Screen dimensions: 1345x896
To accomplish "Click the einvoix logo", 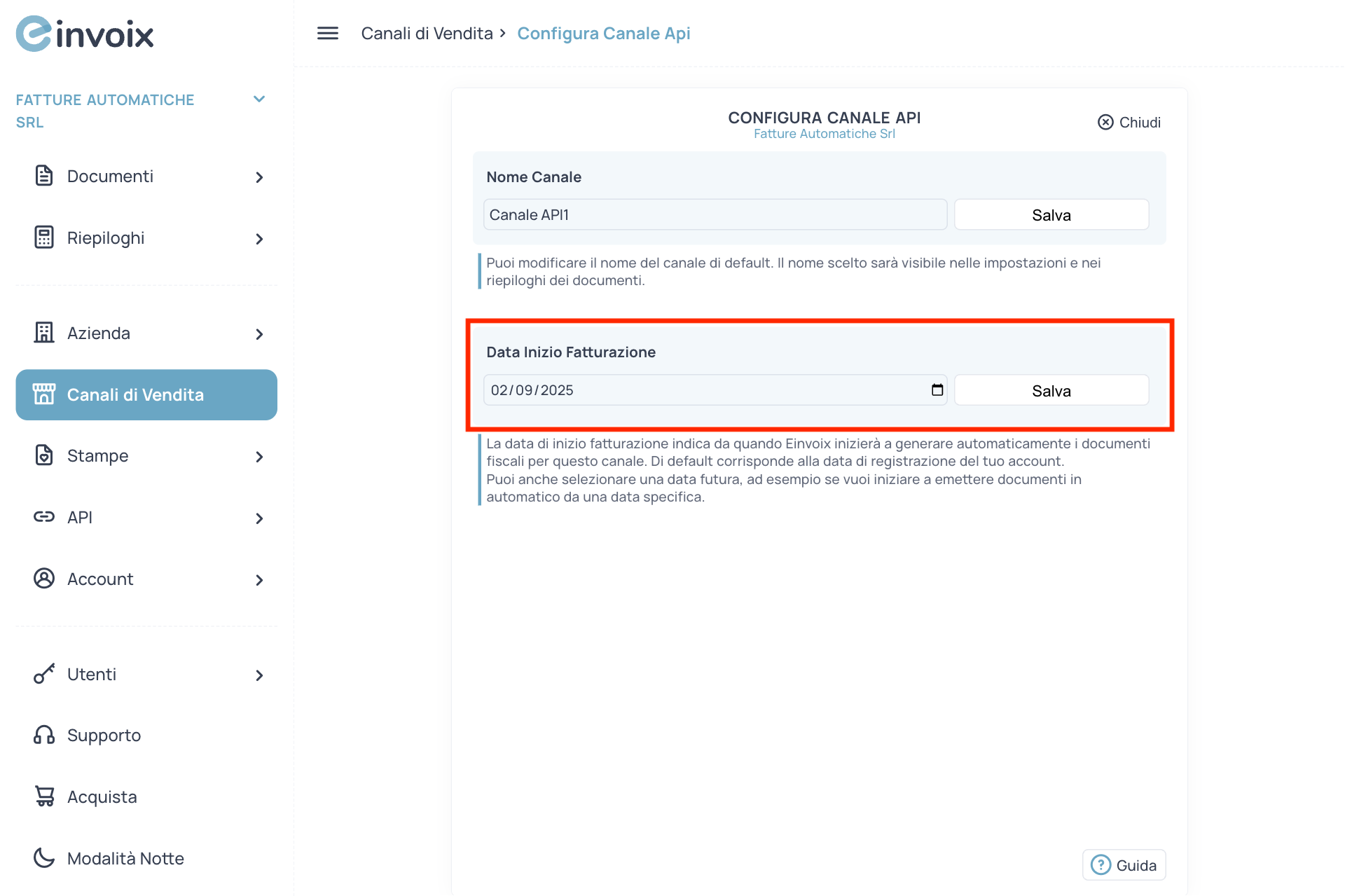I will tap(84, 33).
